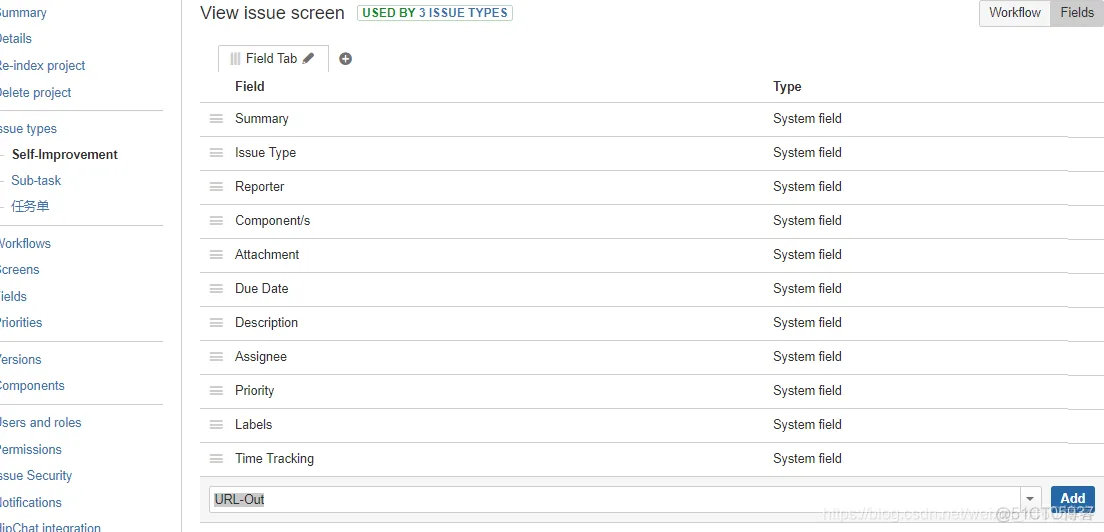The height and width of the screenshot is (532, 1104).
Task: Click the drag handle icon for Labels row
Action: pos(216,424)
